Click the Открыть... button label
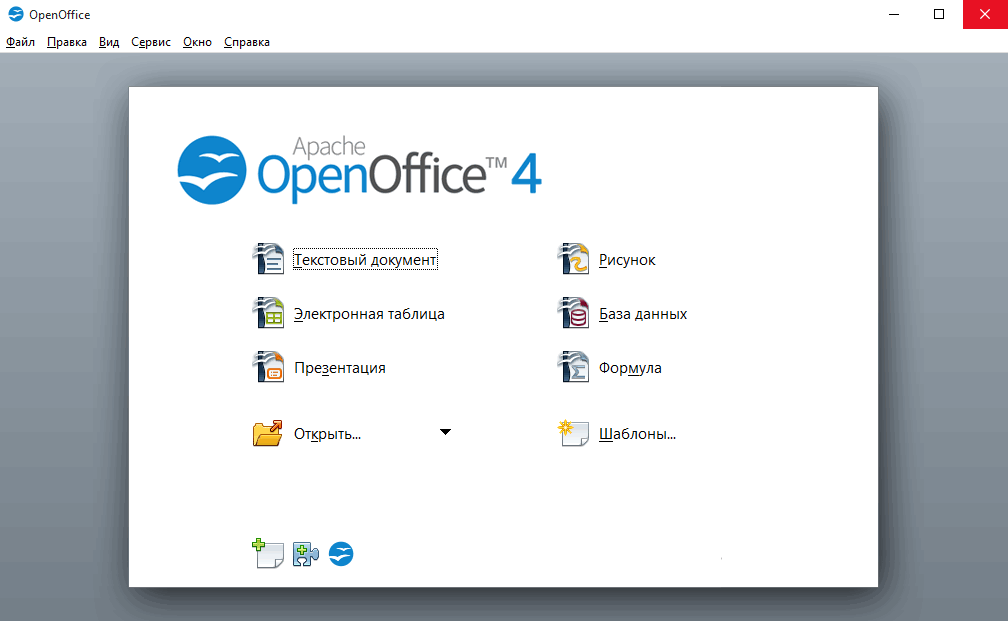 click(x=328, y=434)
